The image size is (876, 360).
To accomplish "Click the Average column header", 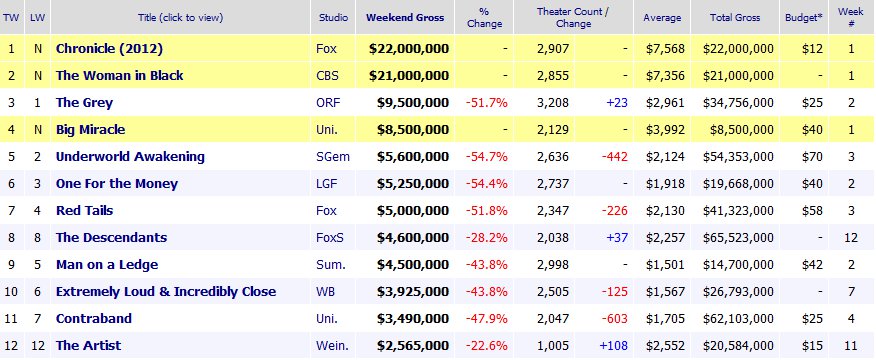I will [x=662, y=17].
